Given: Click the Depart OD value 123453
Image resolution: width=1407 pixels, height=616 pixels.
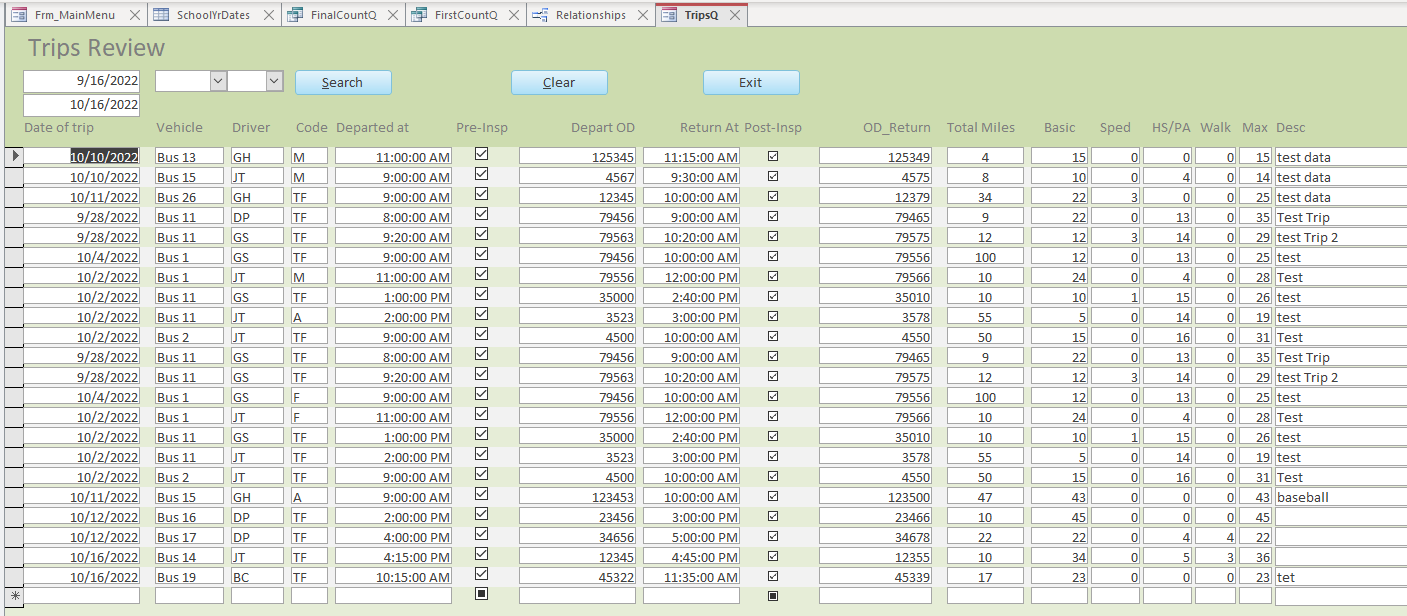Looking at the screenshot, I should [578, 496].
